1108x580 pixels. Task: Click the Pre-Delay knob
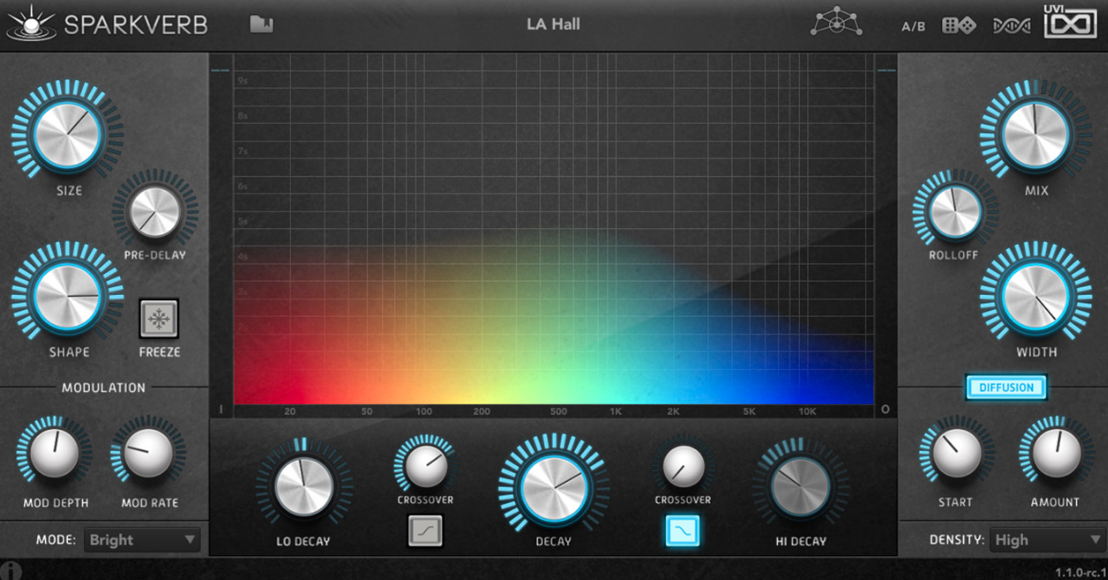coord(155,211)
